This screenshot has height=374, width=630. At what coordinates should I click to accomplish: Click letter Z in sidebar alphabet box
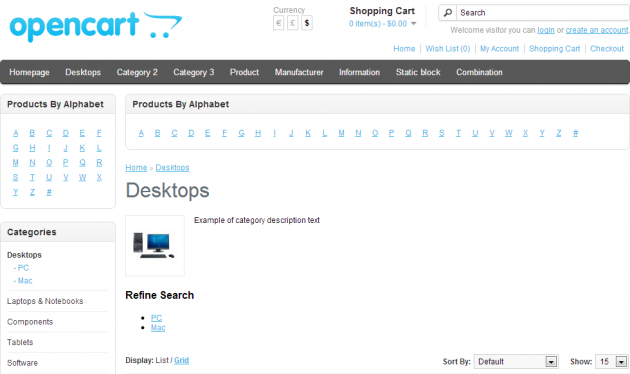coord(32,192)
